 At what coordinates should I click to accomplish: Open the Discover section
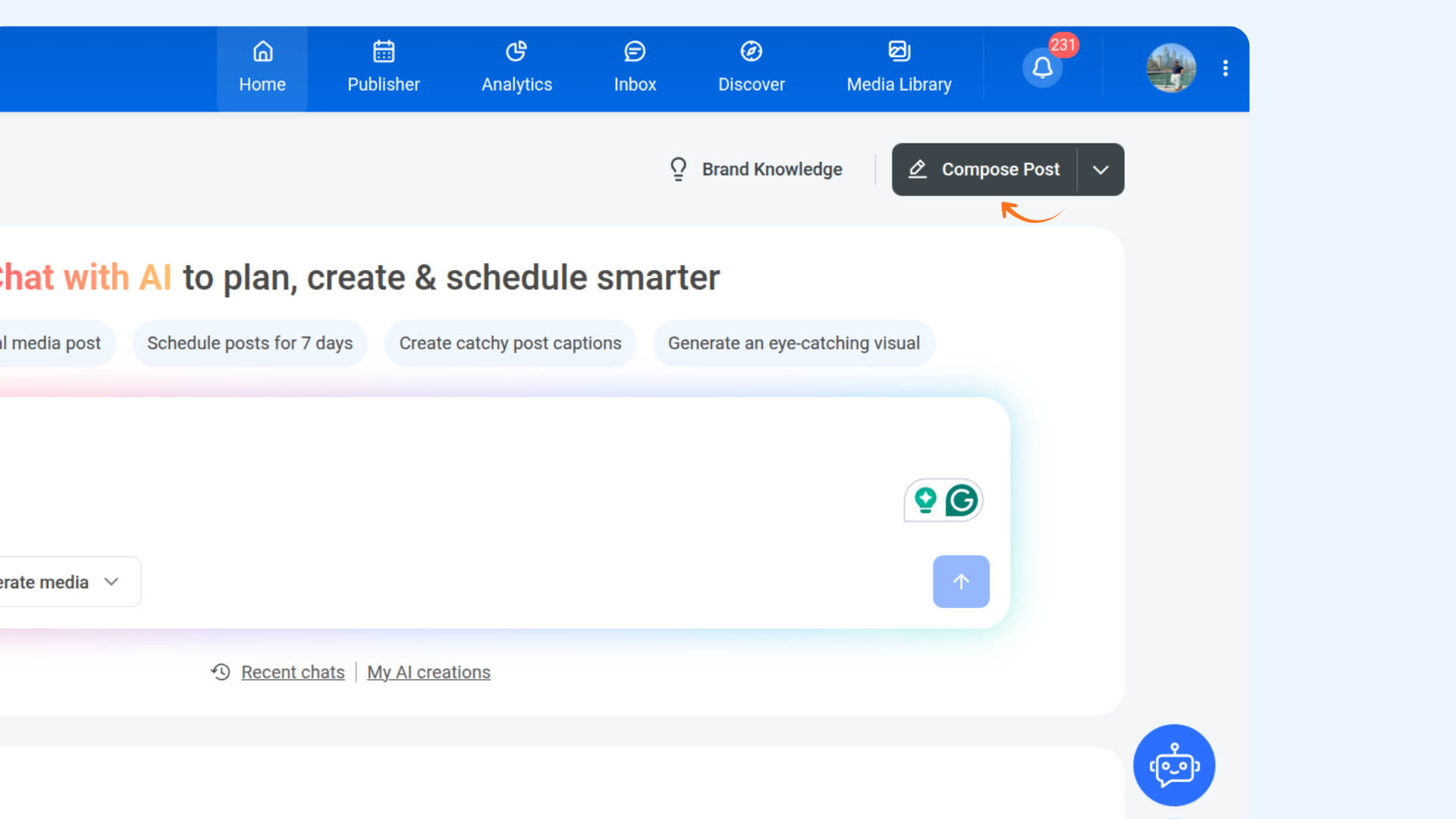point(752,68)
